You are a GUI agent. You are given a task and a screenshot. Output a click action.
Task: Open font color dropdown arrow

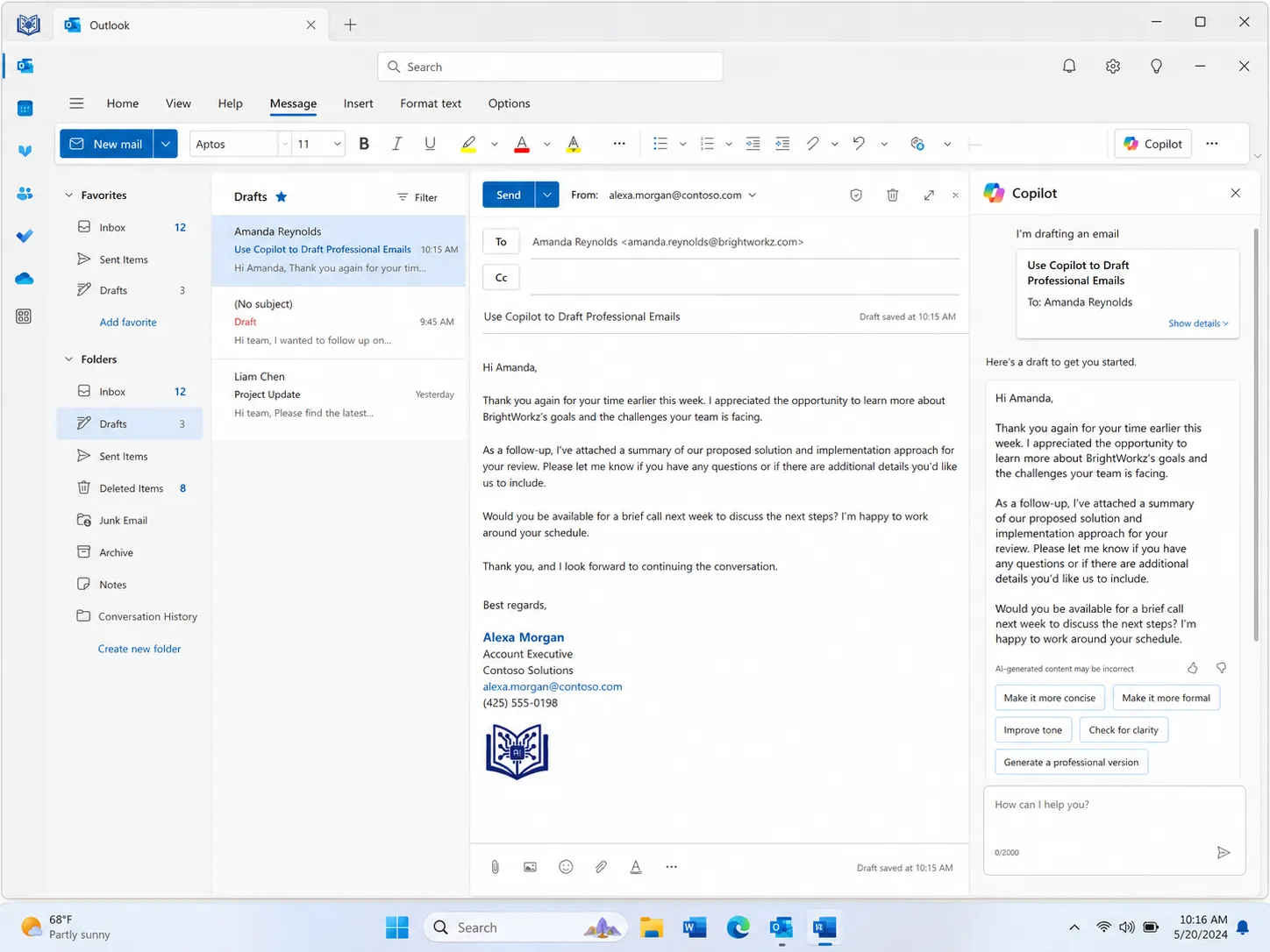coord(546,144)
